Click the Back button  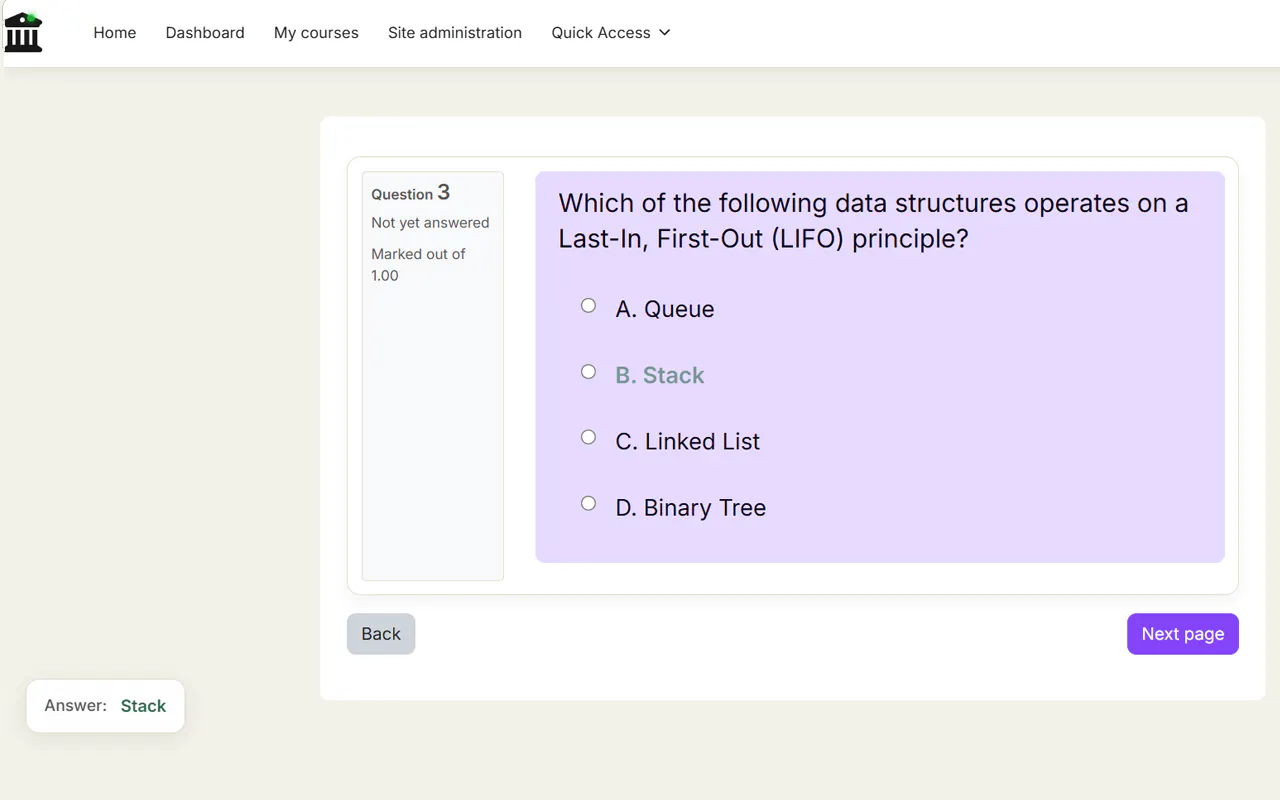pos(381,634)
